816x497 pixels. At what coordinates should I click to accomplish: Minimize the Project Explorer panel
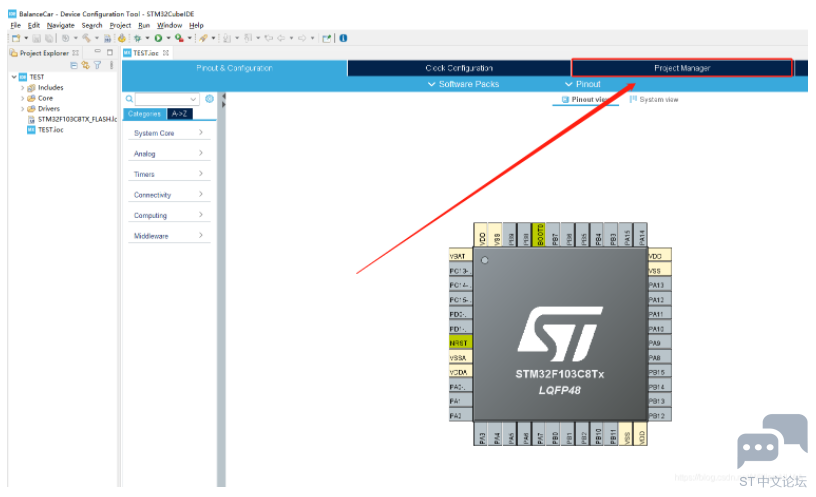97,52
